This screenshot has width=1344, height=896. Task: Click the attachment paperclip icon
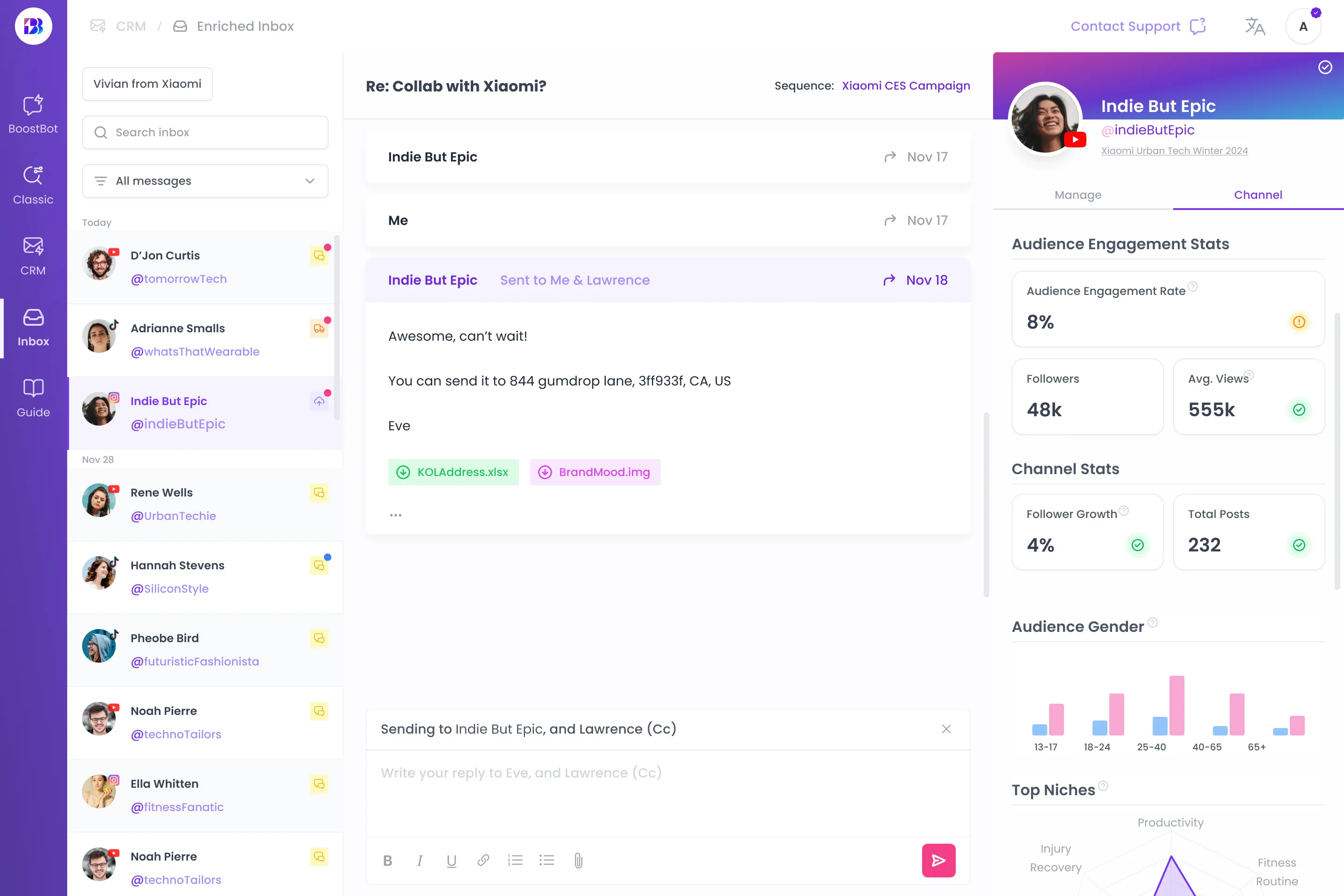pos(579,860)
